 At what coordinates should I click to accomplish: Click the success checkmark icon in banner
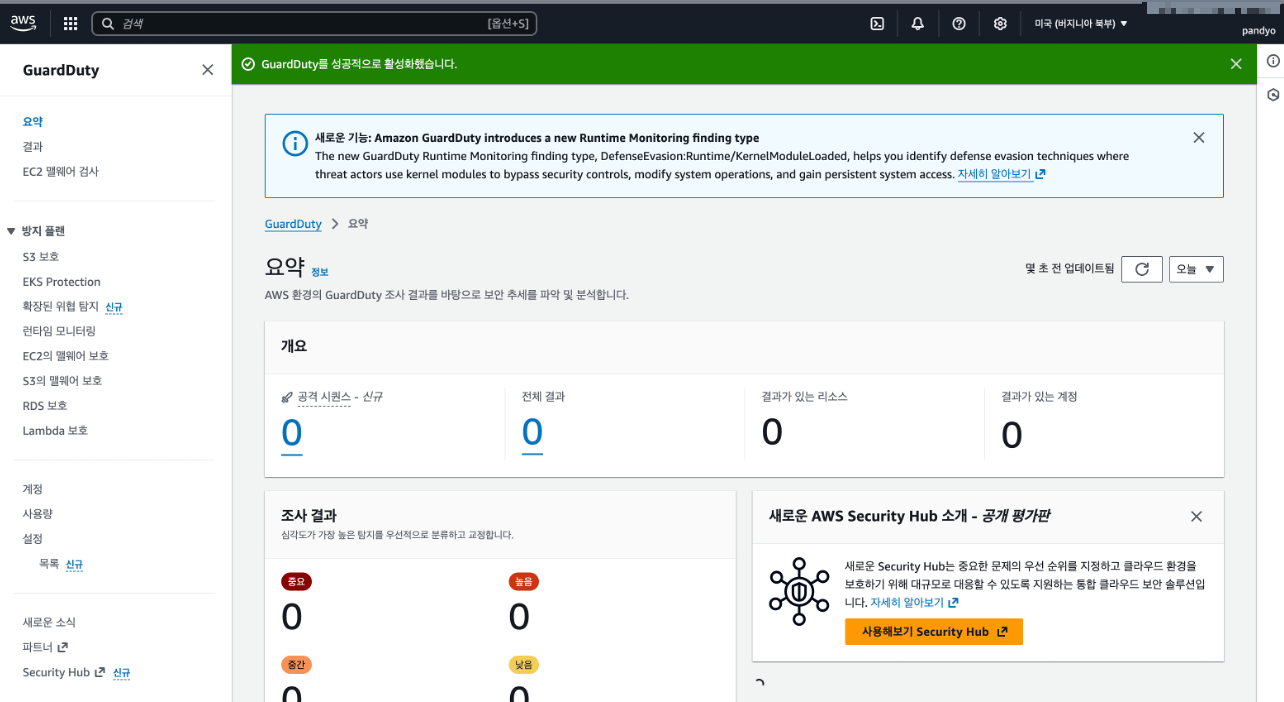248,64
